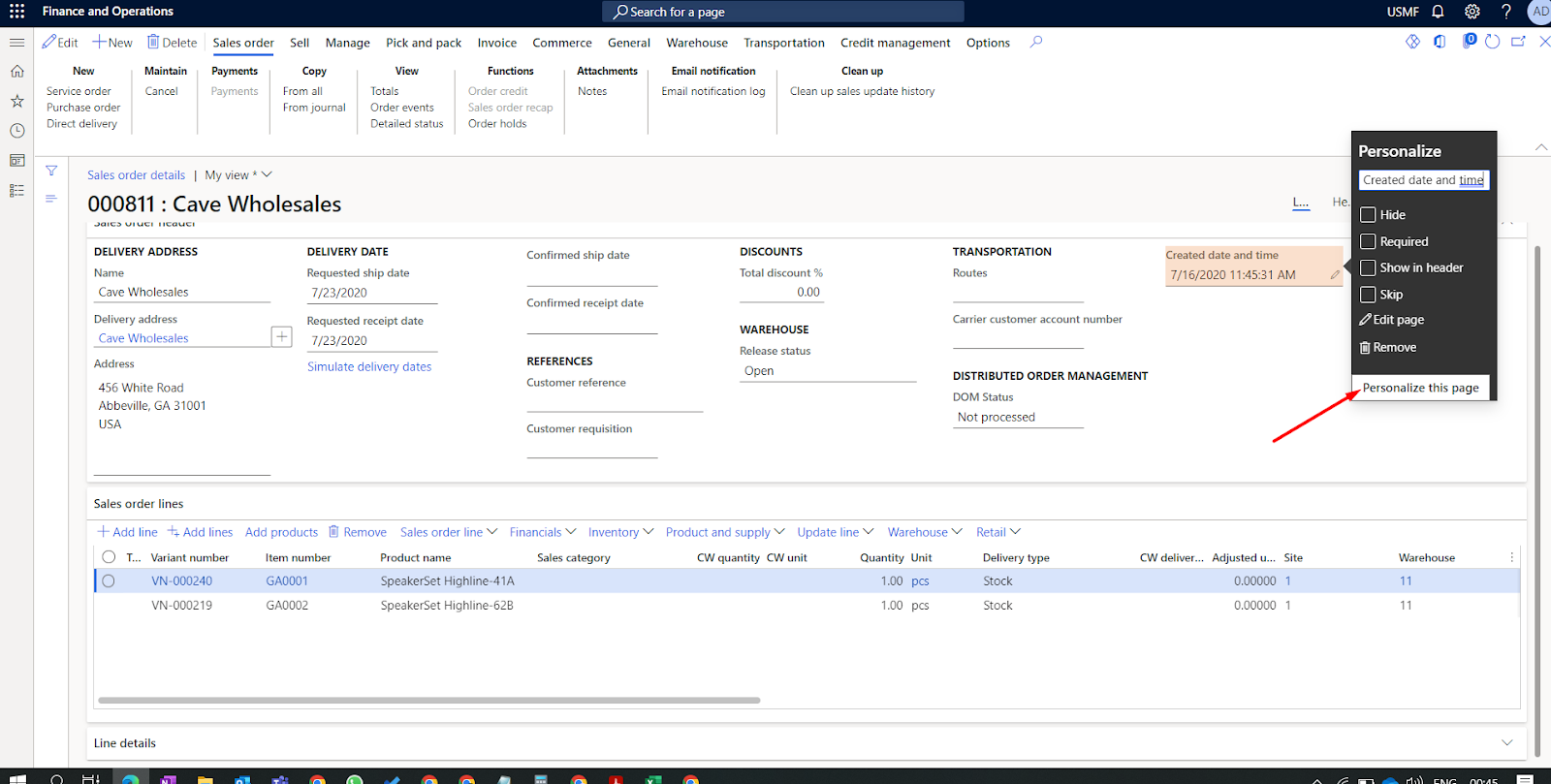Click Personalize this page
The height and width of the screenshot is (784, 1551).
[x=1421, y=388]
